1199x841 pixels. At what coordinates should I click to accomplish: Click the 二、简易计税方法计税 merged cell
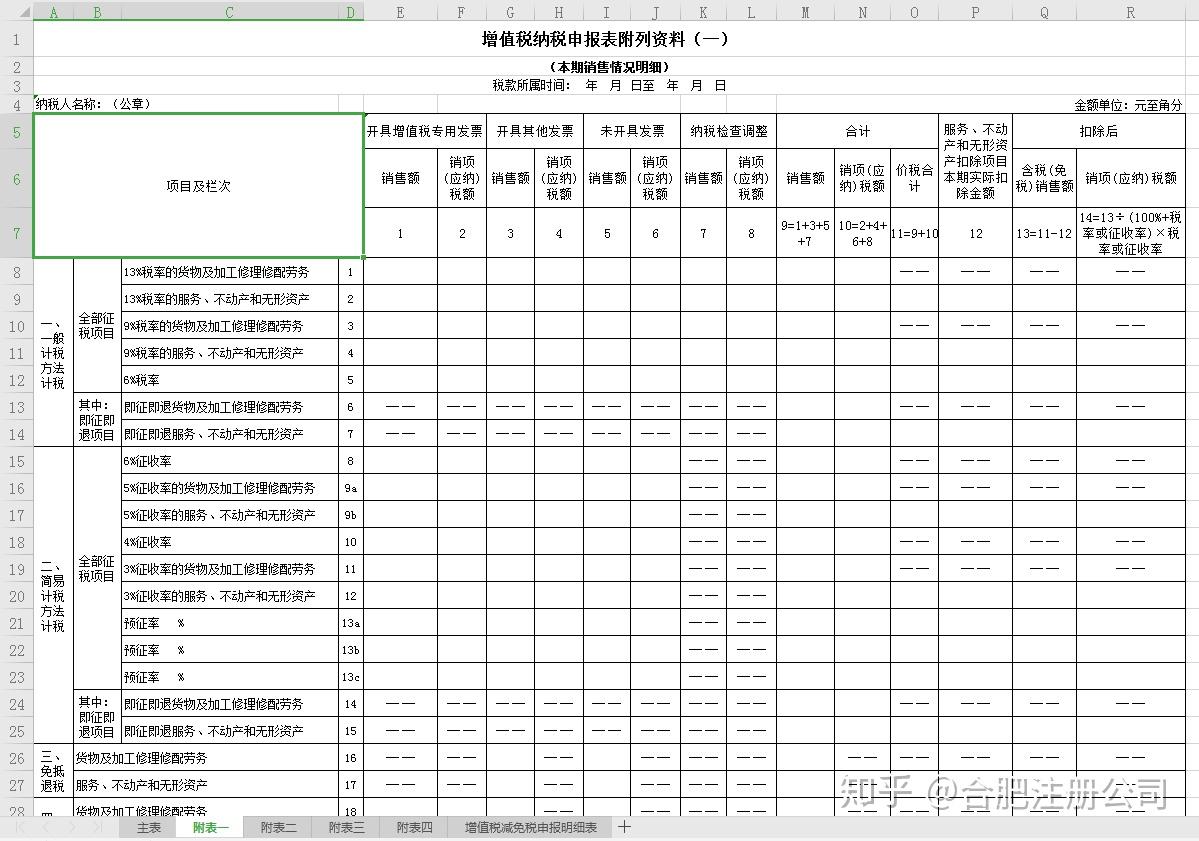coord(53,596)
